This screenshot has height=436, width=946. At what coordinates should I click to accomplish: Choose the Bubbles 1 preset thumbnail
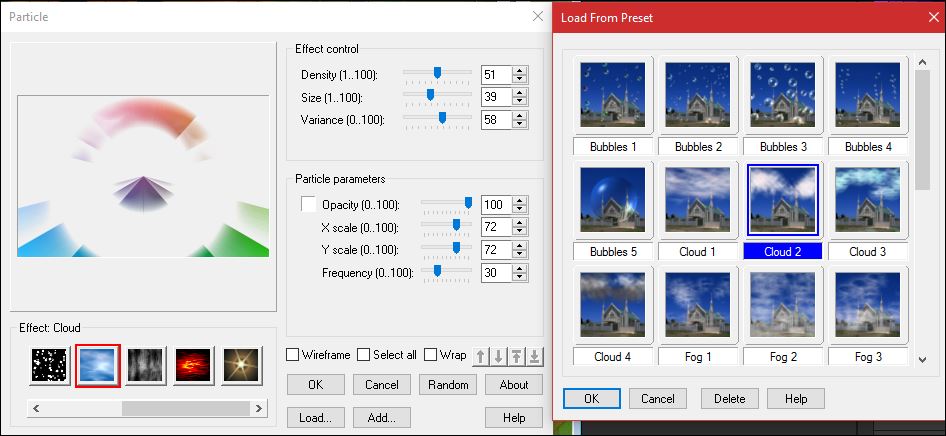pyautogui.click(x=613, y=95)
